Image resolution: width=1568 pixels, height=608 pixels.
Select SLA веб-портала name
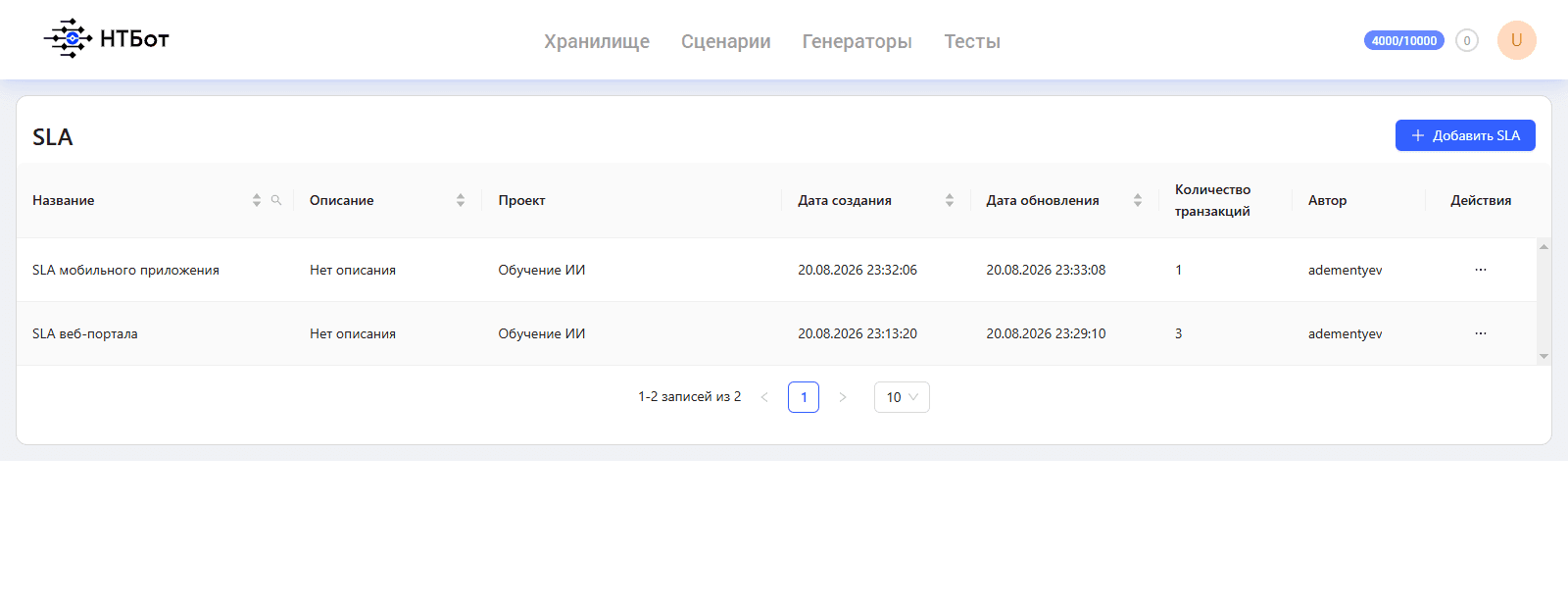tap(85, 333)
